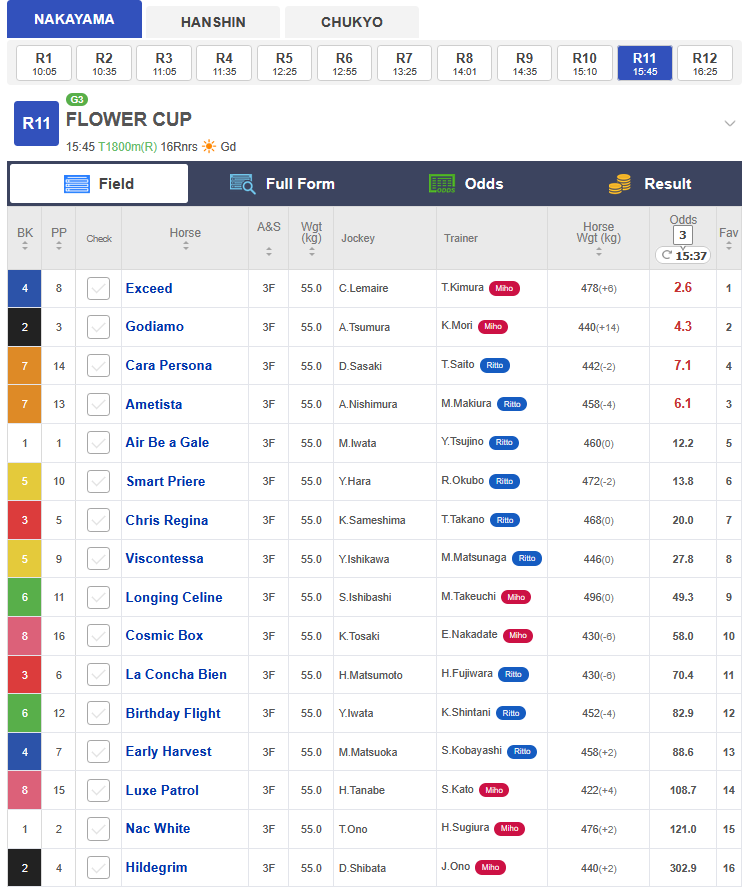
Task: Click the odds refresh icon at 15:37
Action: (666, 255)
